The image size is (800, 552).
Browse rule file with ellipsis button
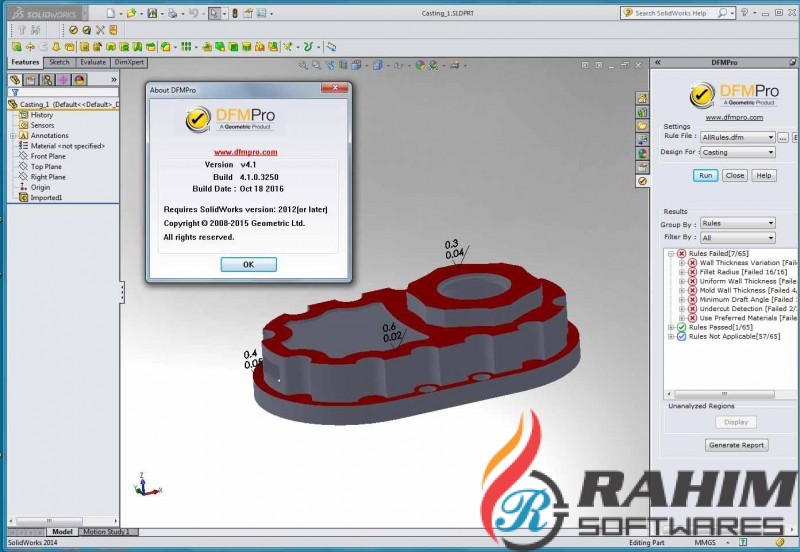783,137
